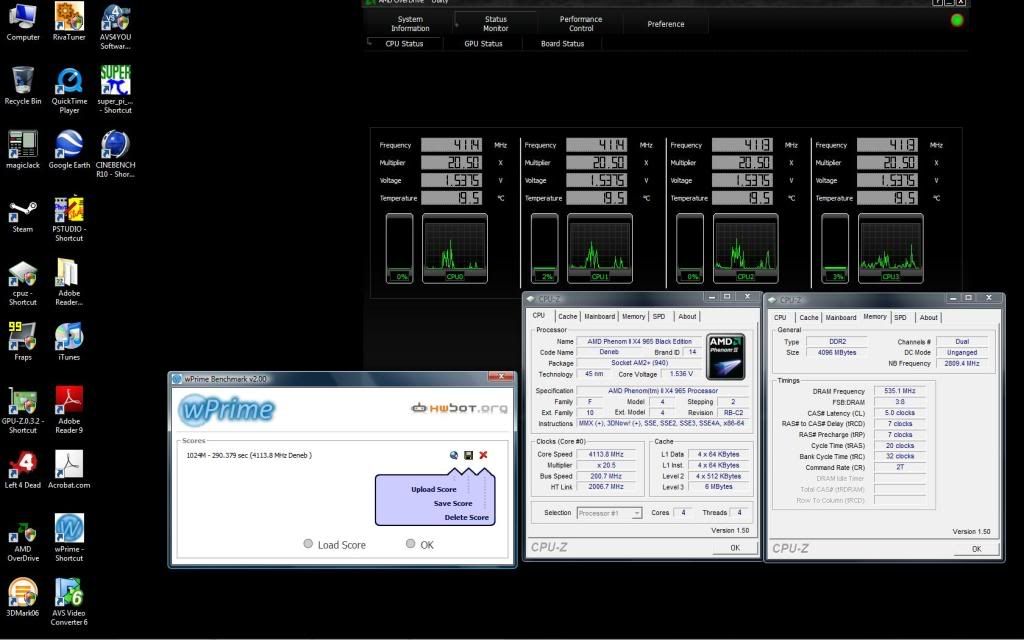The height and width of the screenshot is (640, 1024).
Task: Select the Acrobat.com desktop icon
Action: 69,470
